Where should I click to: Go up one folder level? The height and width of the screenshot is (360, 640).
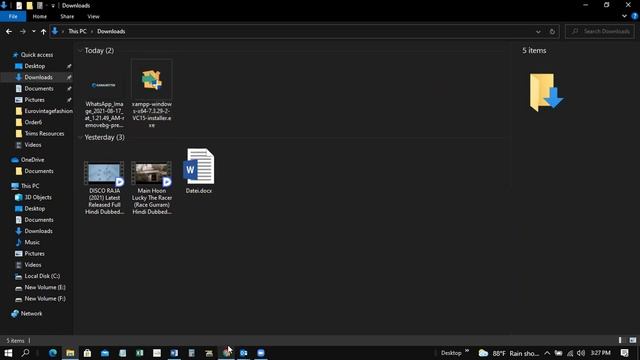click(x=43, y=31)
